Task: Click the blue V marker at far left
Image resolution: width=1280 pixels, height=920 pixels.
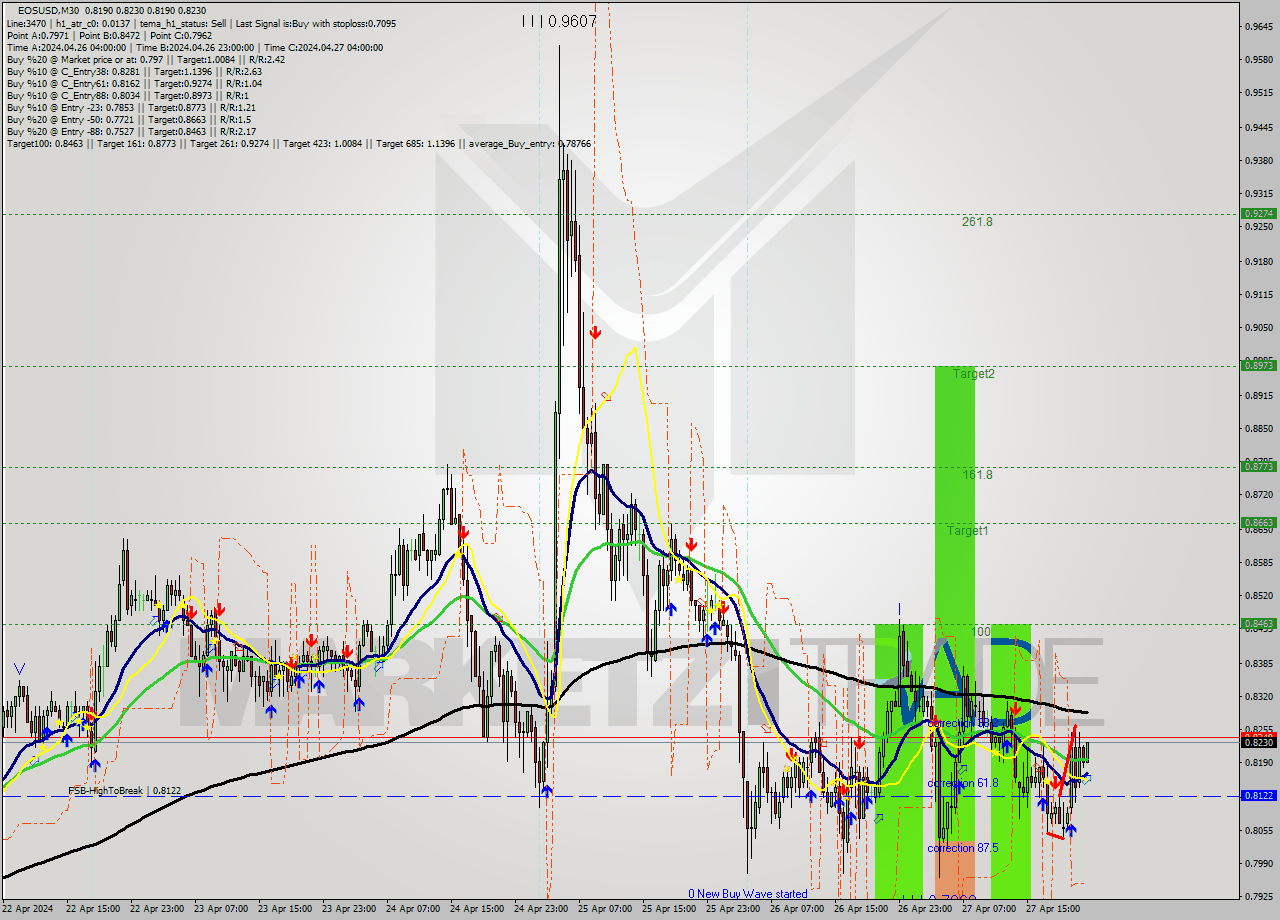Action: tap(20, 668)
